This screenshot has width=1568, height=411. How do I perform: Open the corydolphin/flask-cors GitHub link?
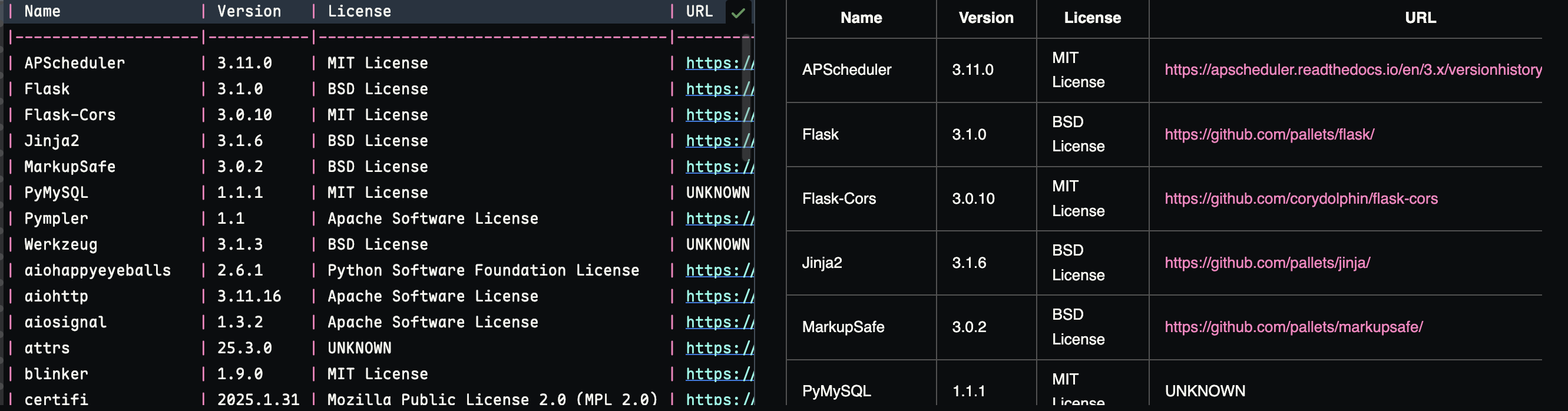1301,198
